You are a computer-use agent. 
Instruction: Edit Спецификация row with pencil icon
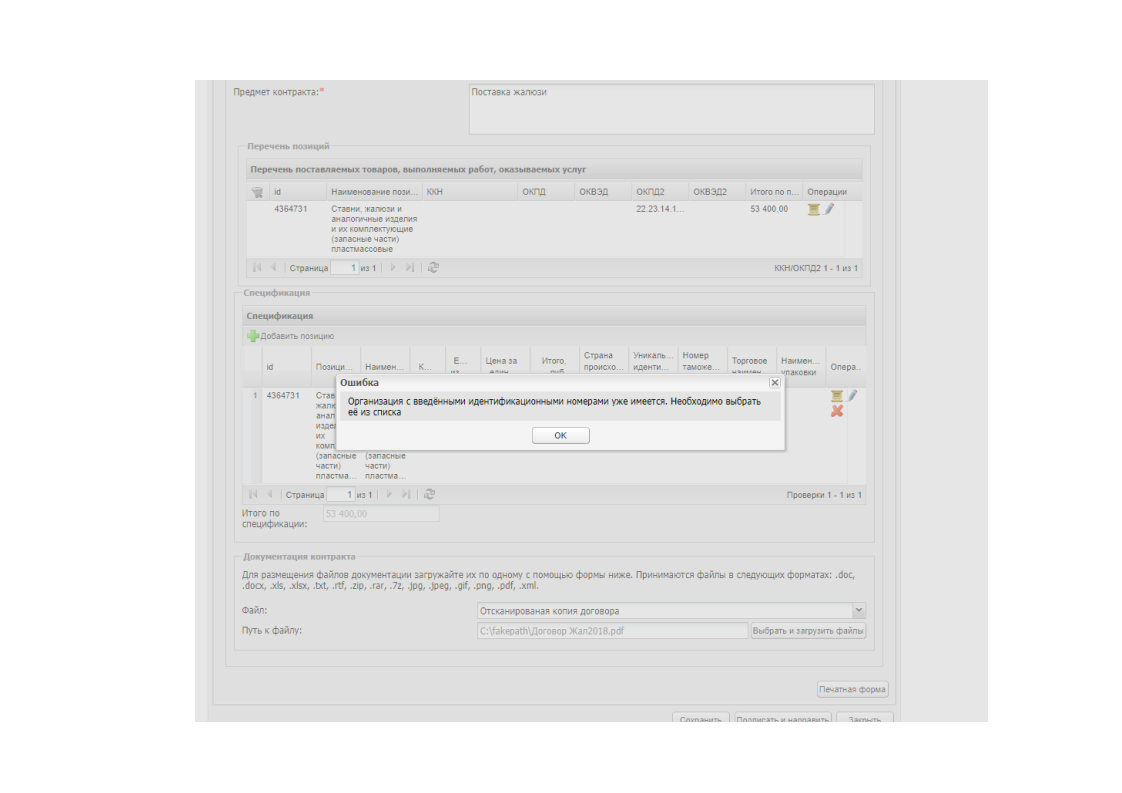point(852,395)
